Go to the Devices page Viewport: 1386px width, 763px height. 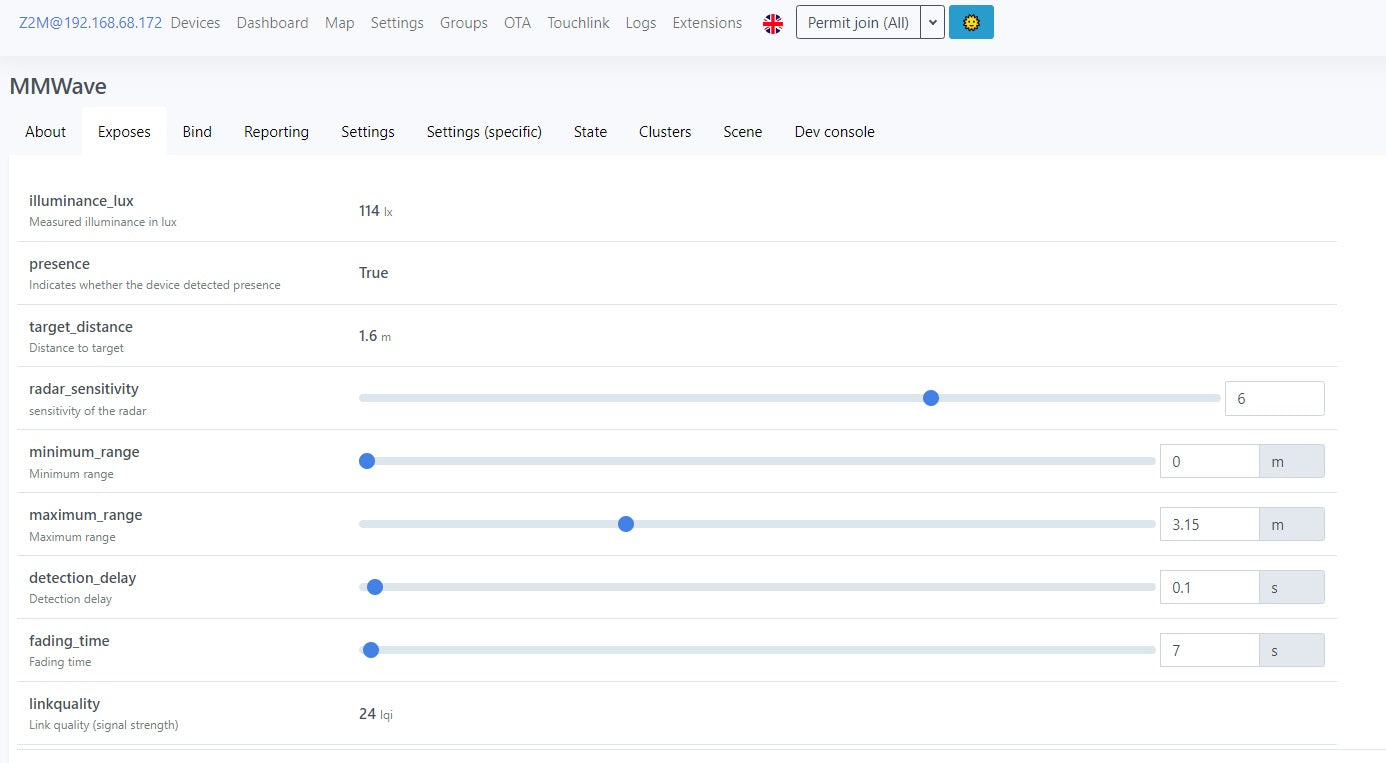[x=195, y=22]
